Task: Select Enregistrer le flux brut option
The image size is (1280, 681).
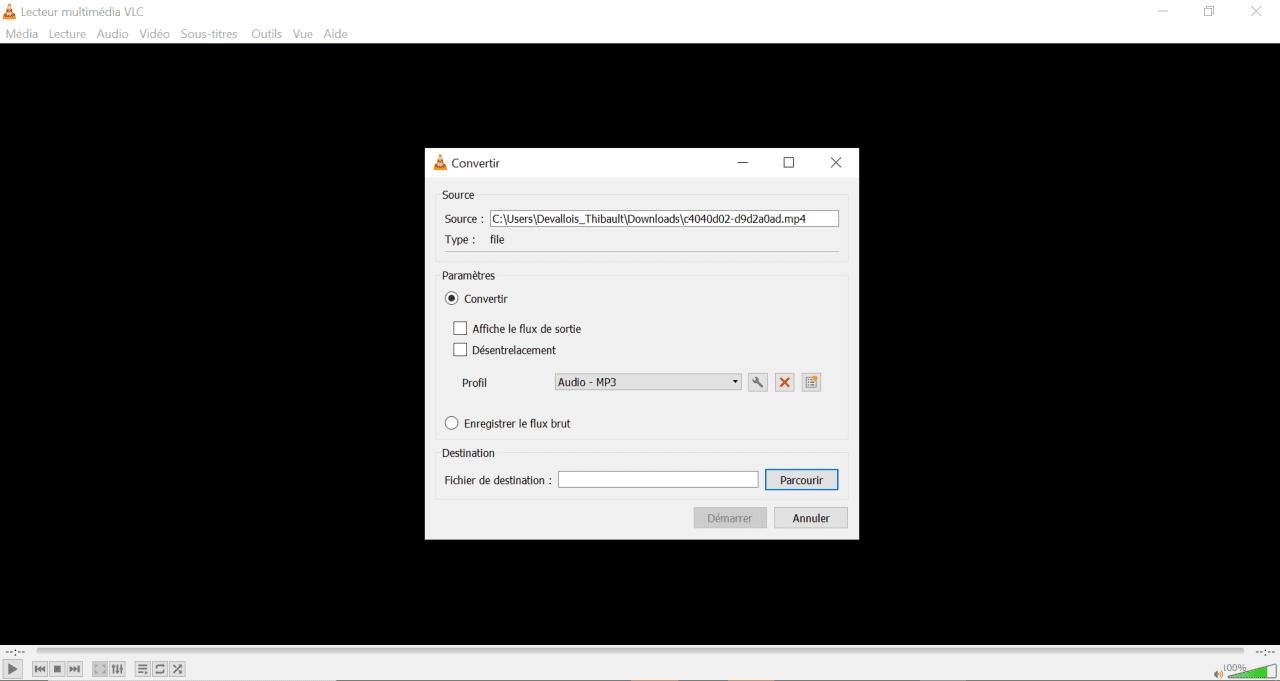Action: (452, 423)
